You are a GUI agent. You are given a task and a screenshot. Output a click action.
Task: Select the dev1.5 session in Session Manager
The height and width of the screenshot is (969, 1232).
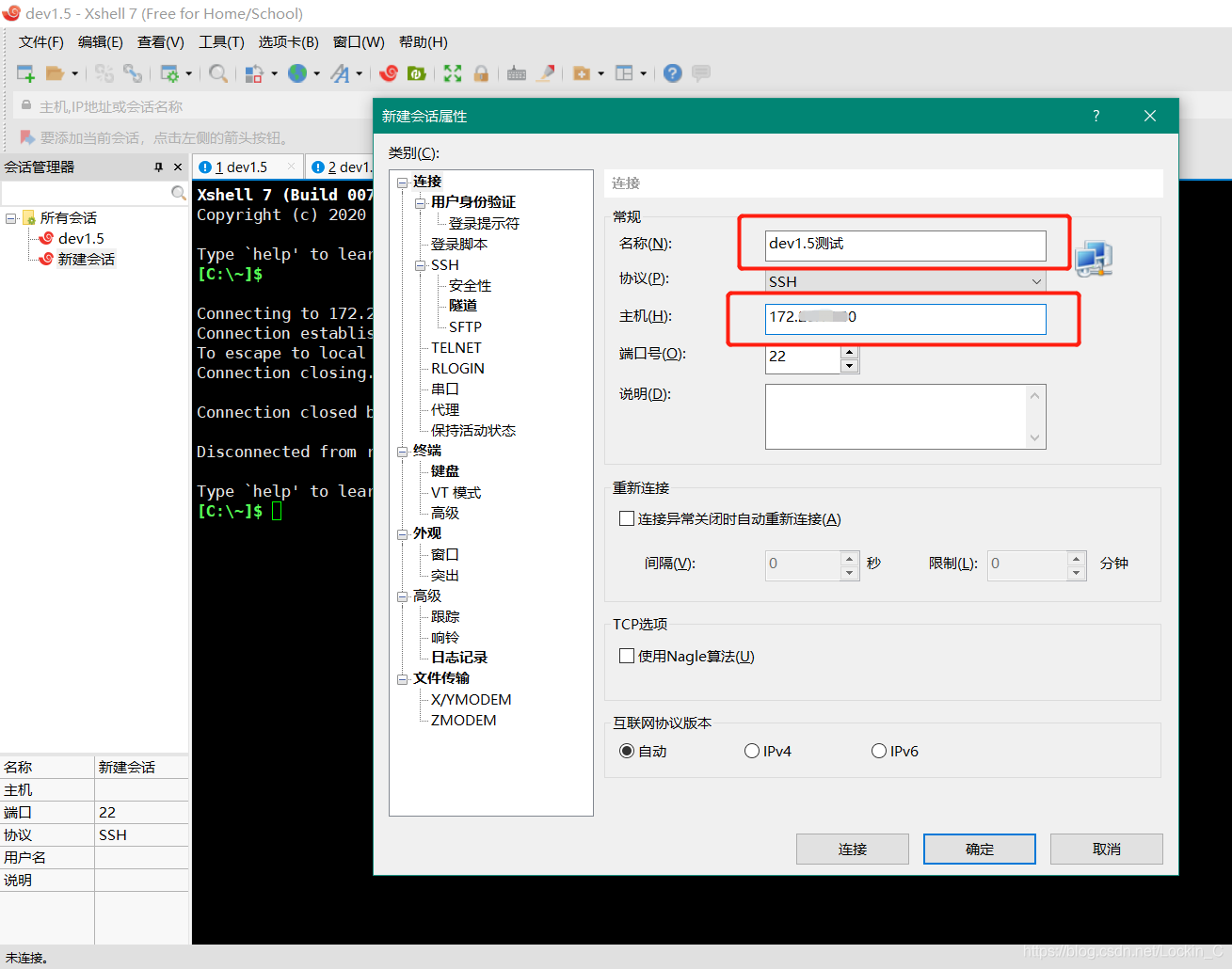[x=81, y=239]
